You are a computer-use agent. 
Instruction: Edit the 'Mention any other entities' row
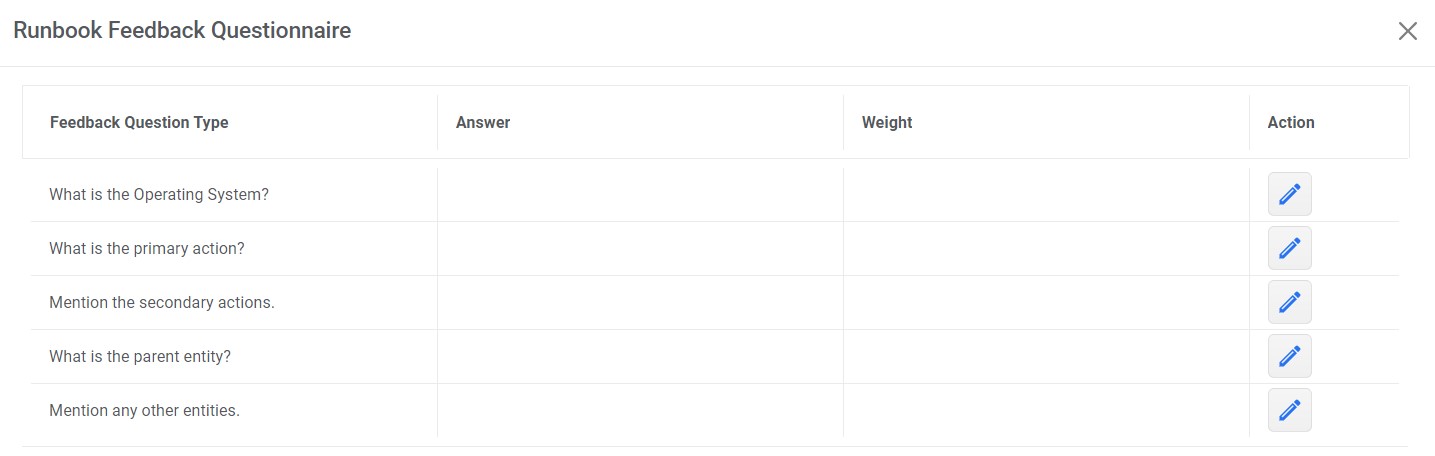pyautogui.click(x=1289, y=410)
